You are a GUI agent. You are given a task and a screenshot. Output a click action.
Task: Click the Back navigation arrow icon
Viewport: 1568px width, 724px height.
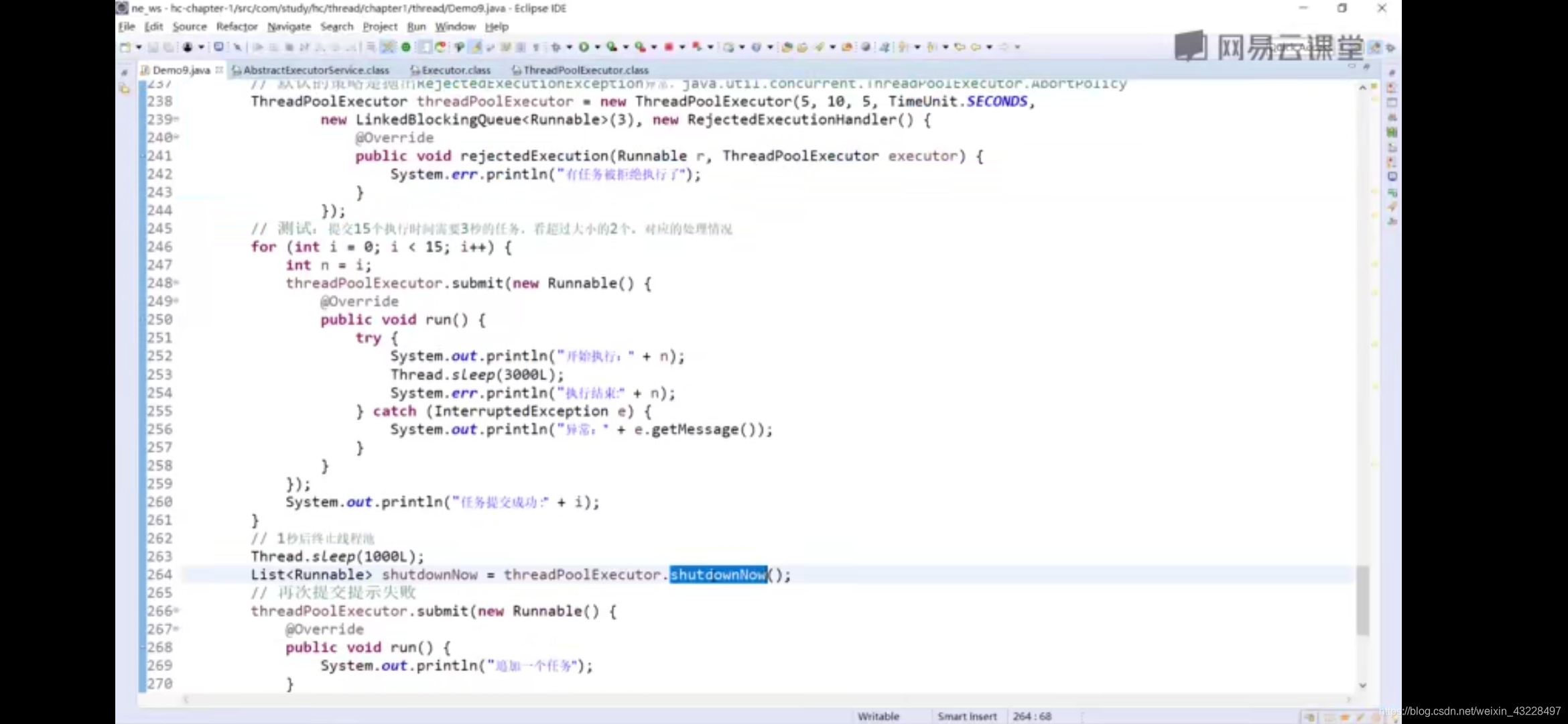tap(976, 47)
